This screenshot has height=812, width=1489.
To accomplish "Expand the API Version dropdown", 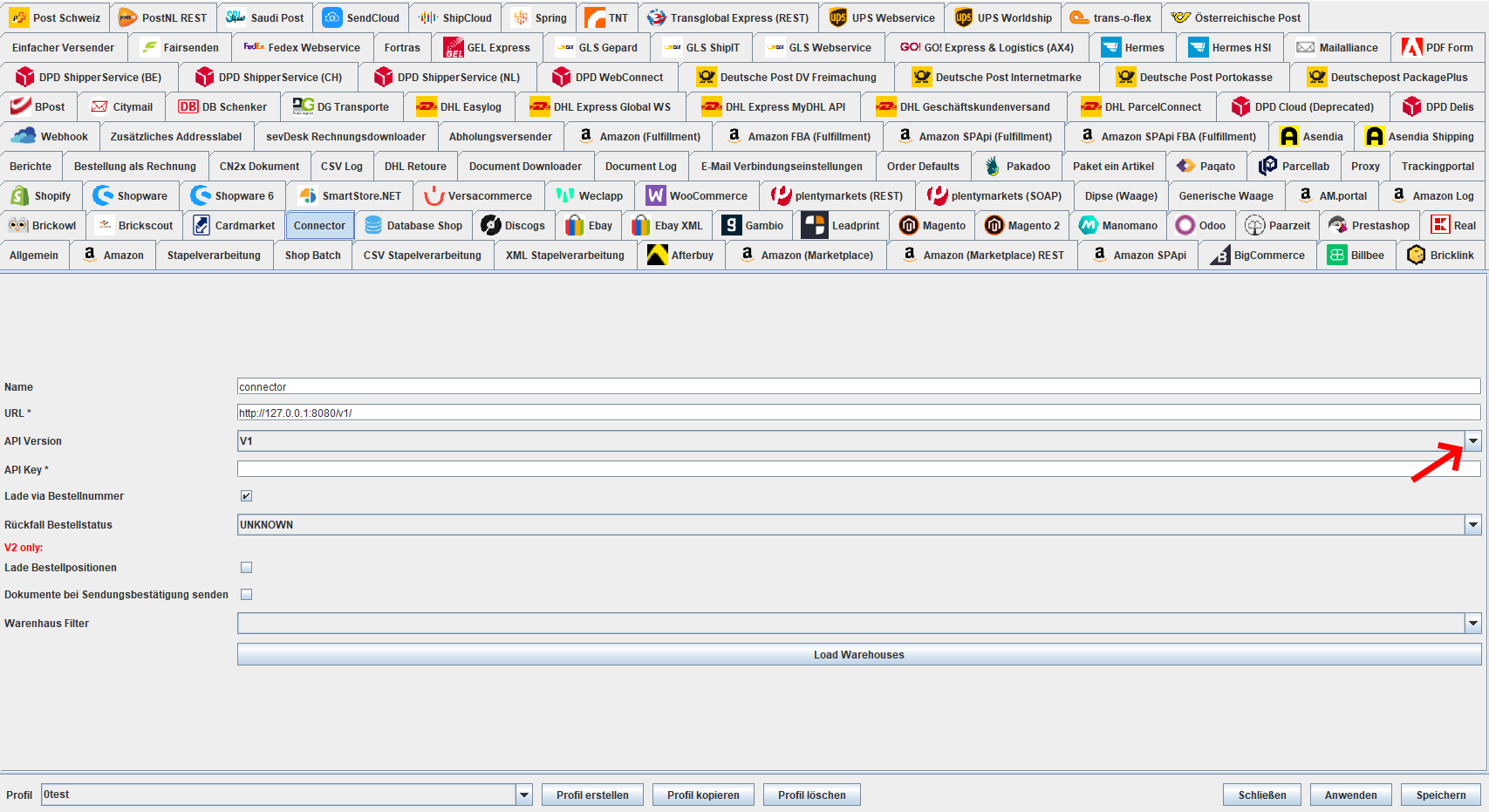I will [1473, 440].
